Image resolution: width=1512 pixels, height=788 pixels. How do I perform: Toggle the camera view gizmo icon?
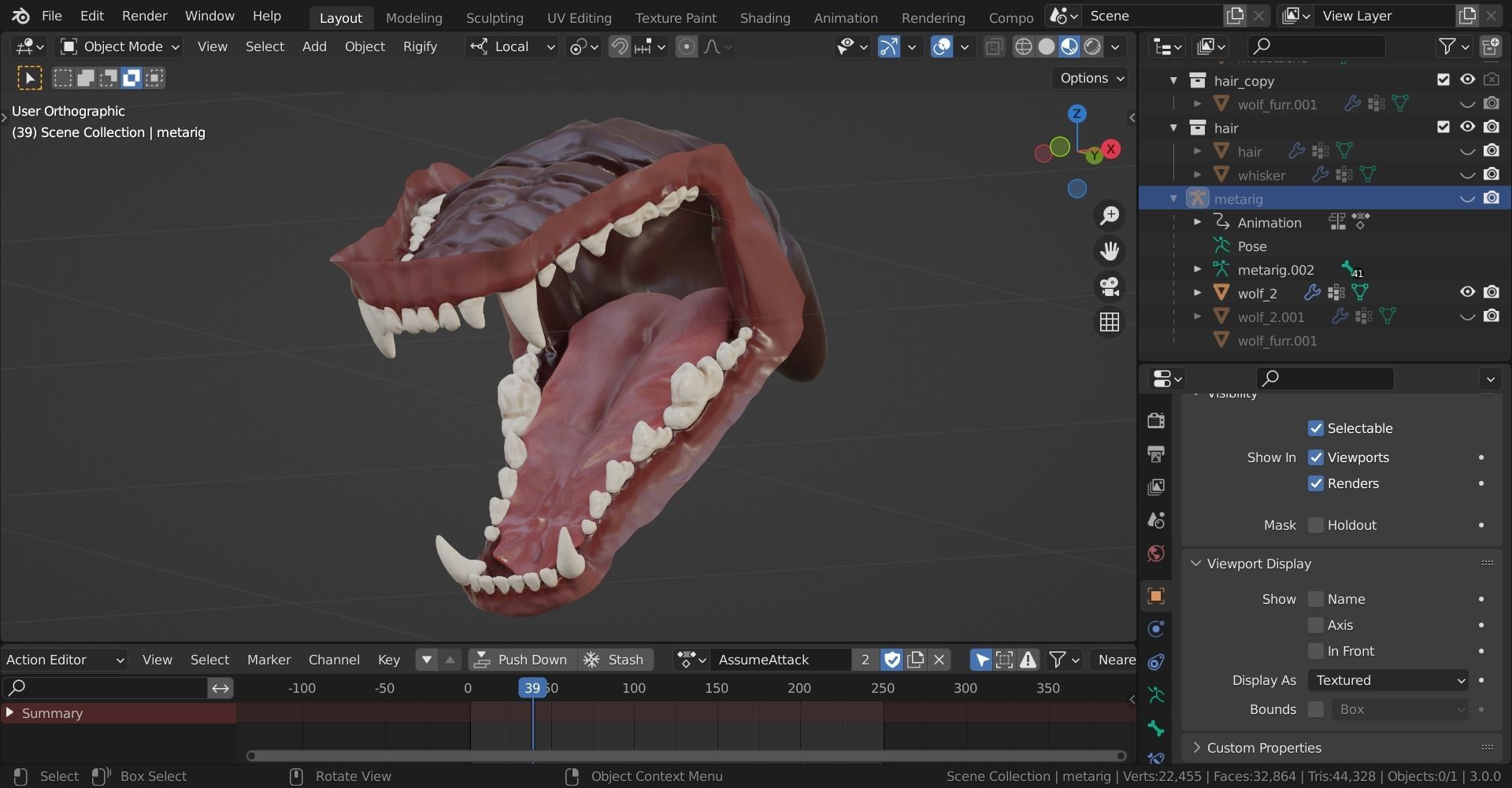1110,287
